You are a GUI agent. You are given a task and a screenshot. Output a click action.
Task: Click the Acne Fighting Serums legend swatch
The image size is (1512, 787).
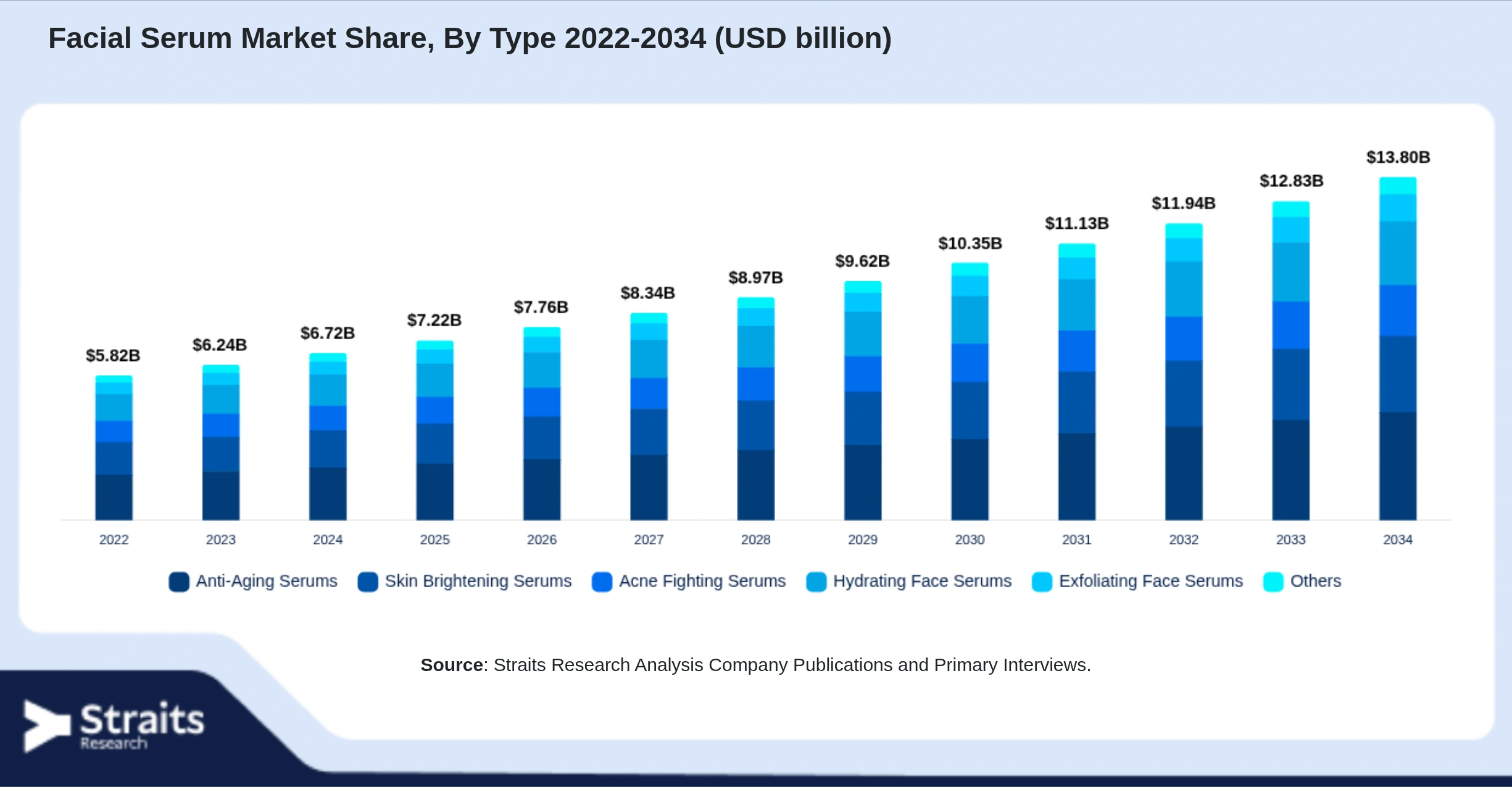pyautogui.click(x=602, y=582)
